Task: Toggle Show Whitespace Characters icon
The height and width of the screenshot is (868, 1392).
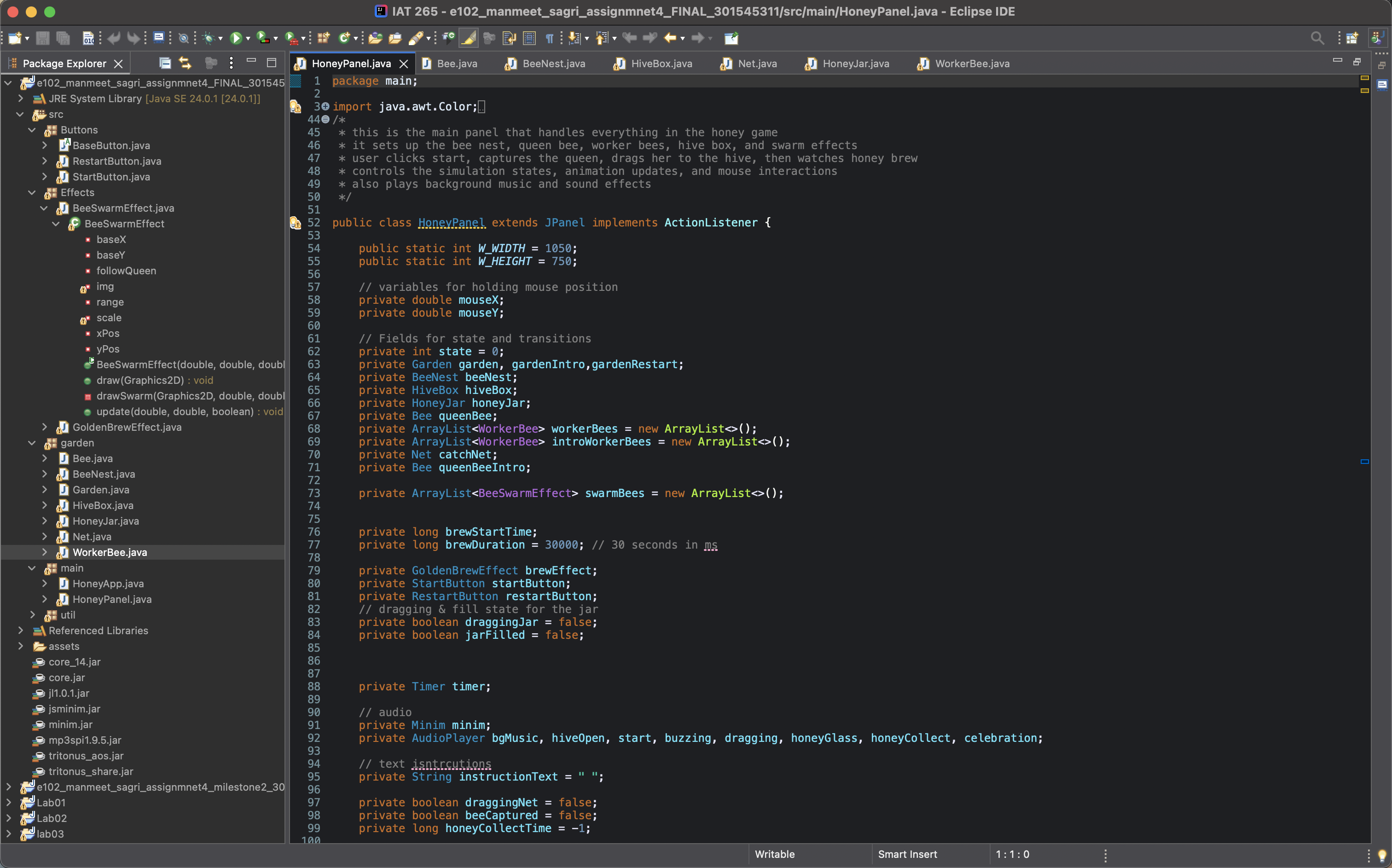Action: tap(550, 38)
